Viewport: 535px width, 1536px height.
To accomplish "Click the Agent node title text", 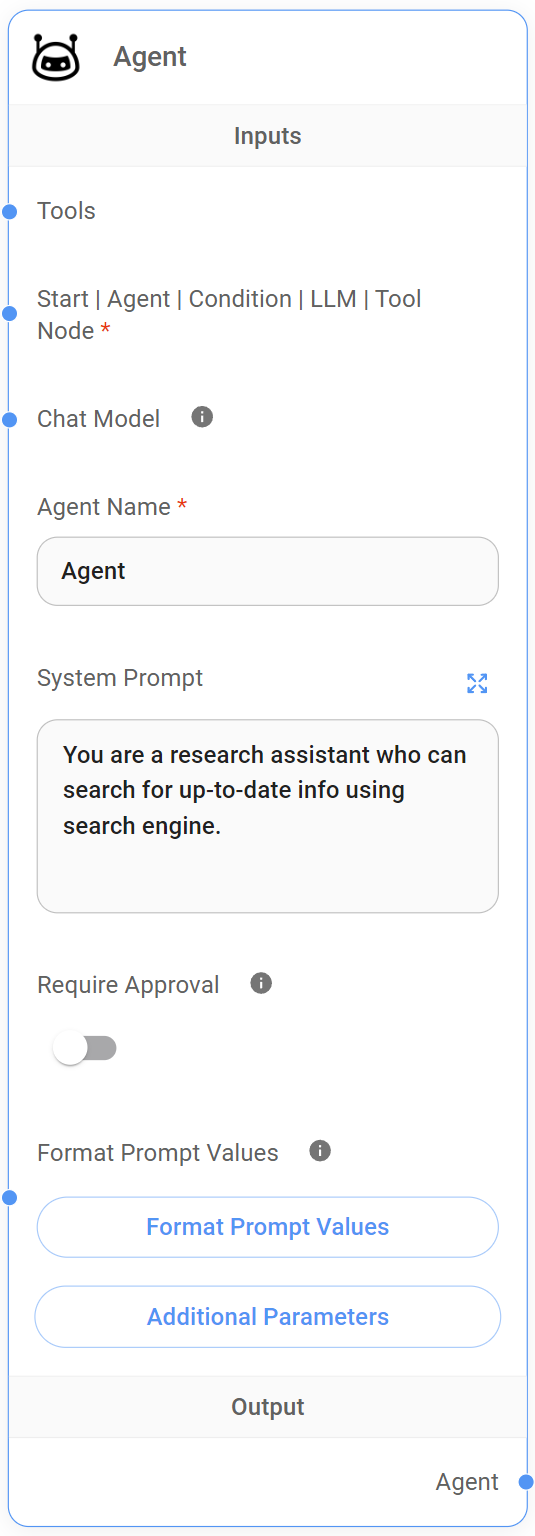I will [150, 57].
